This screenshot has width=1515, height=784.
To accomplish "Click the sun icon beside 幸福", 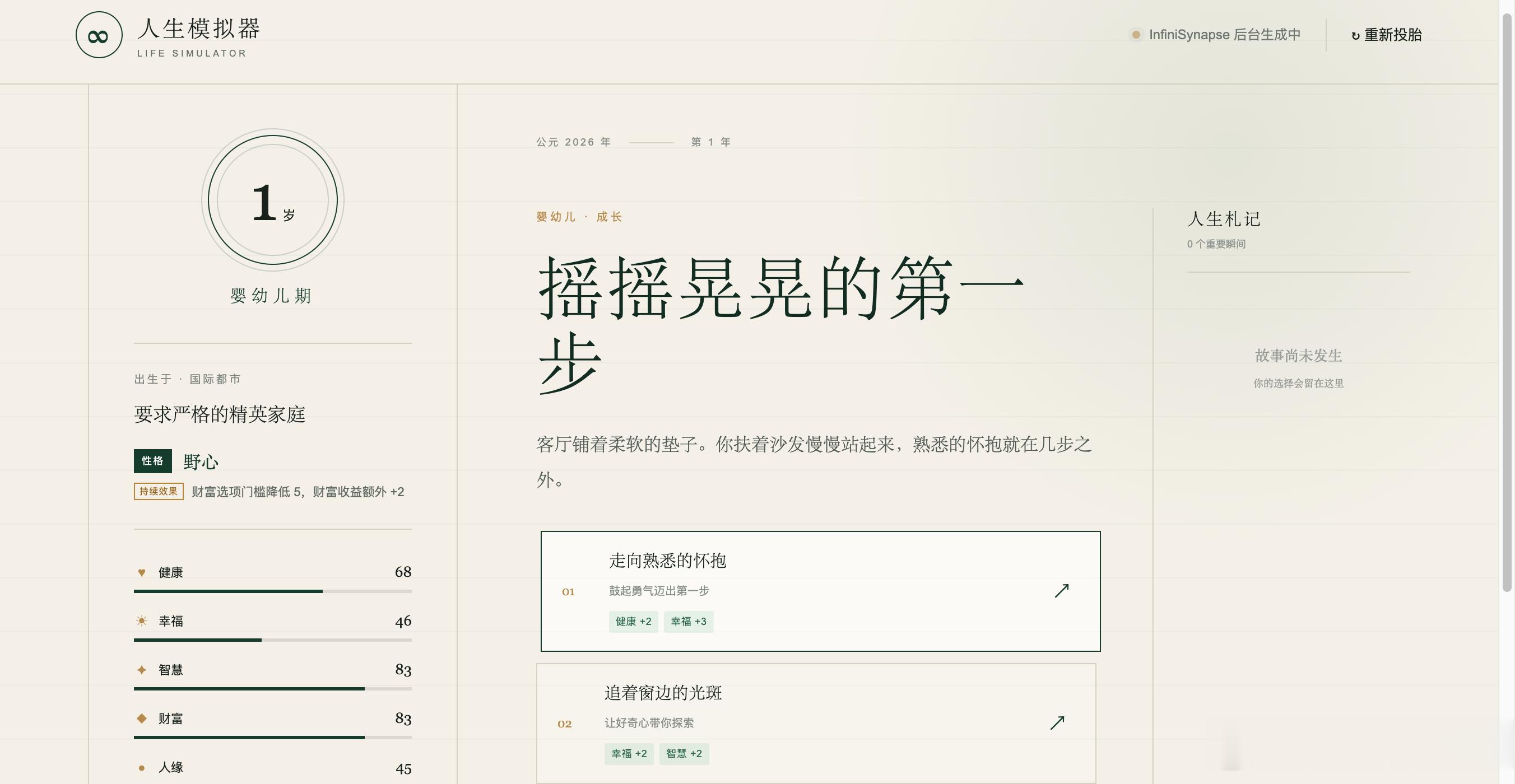I will tap(141, 620).
